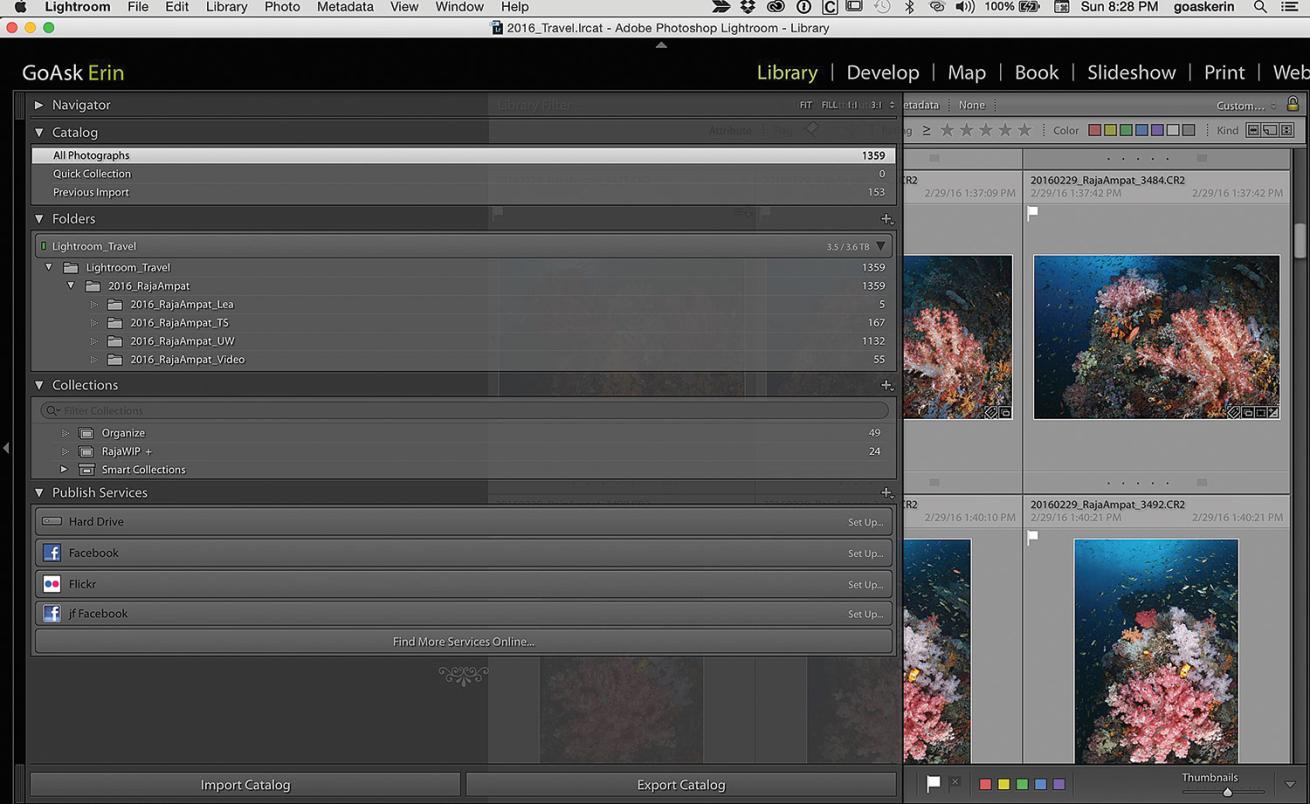The width and height of the screenshot is (1310, 804).
Task: Toggle flag on photo 20160229_RajaAmpat_3484.CR2
Action: [1033, 212]
